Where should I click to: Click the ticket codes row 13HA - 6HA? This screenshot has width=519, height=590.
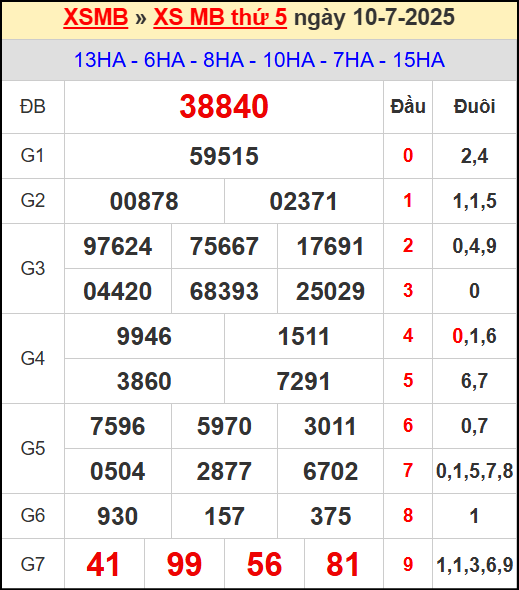[259, 60]
